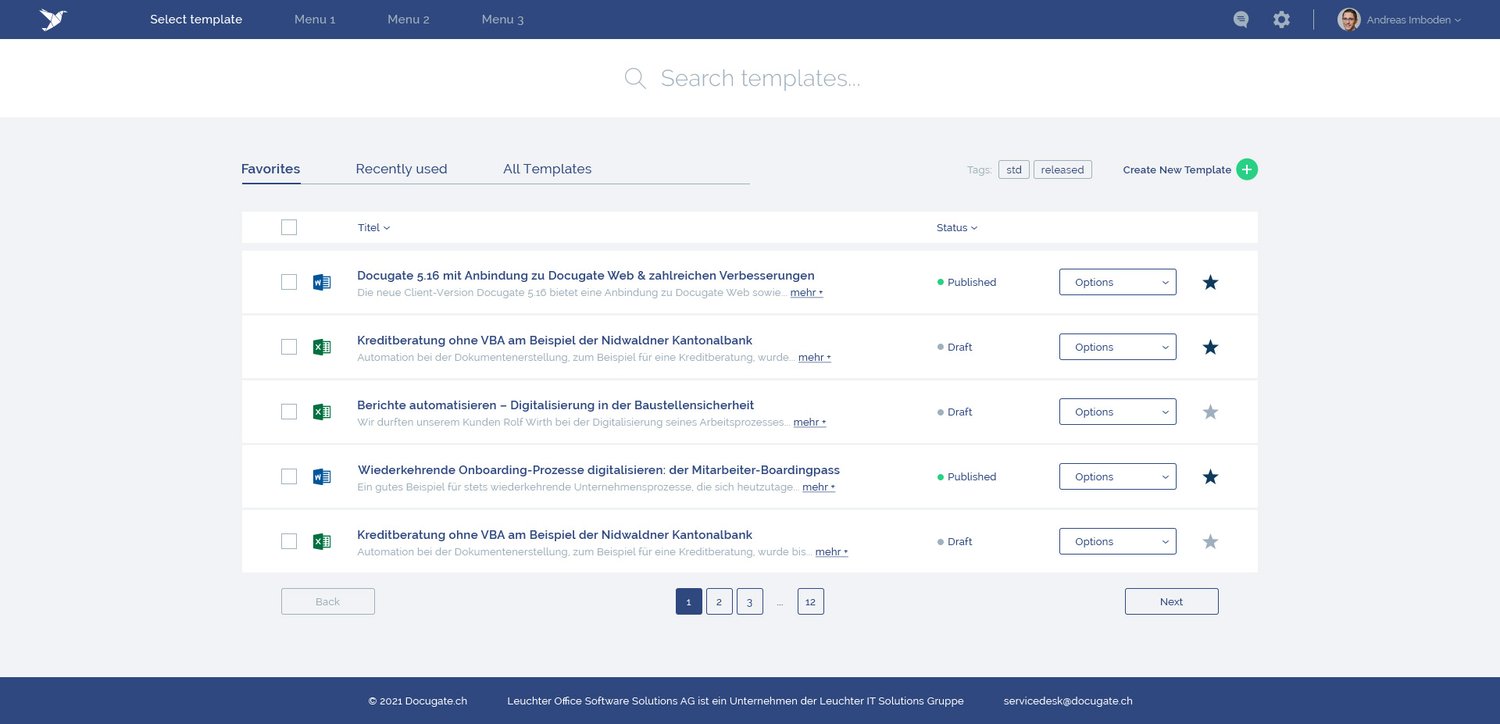The image size is (1500, 724).
Task: Open Options dropdown for Berichte automatisieren
Action: 1118,412
